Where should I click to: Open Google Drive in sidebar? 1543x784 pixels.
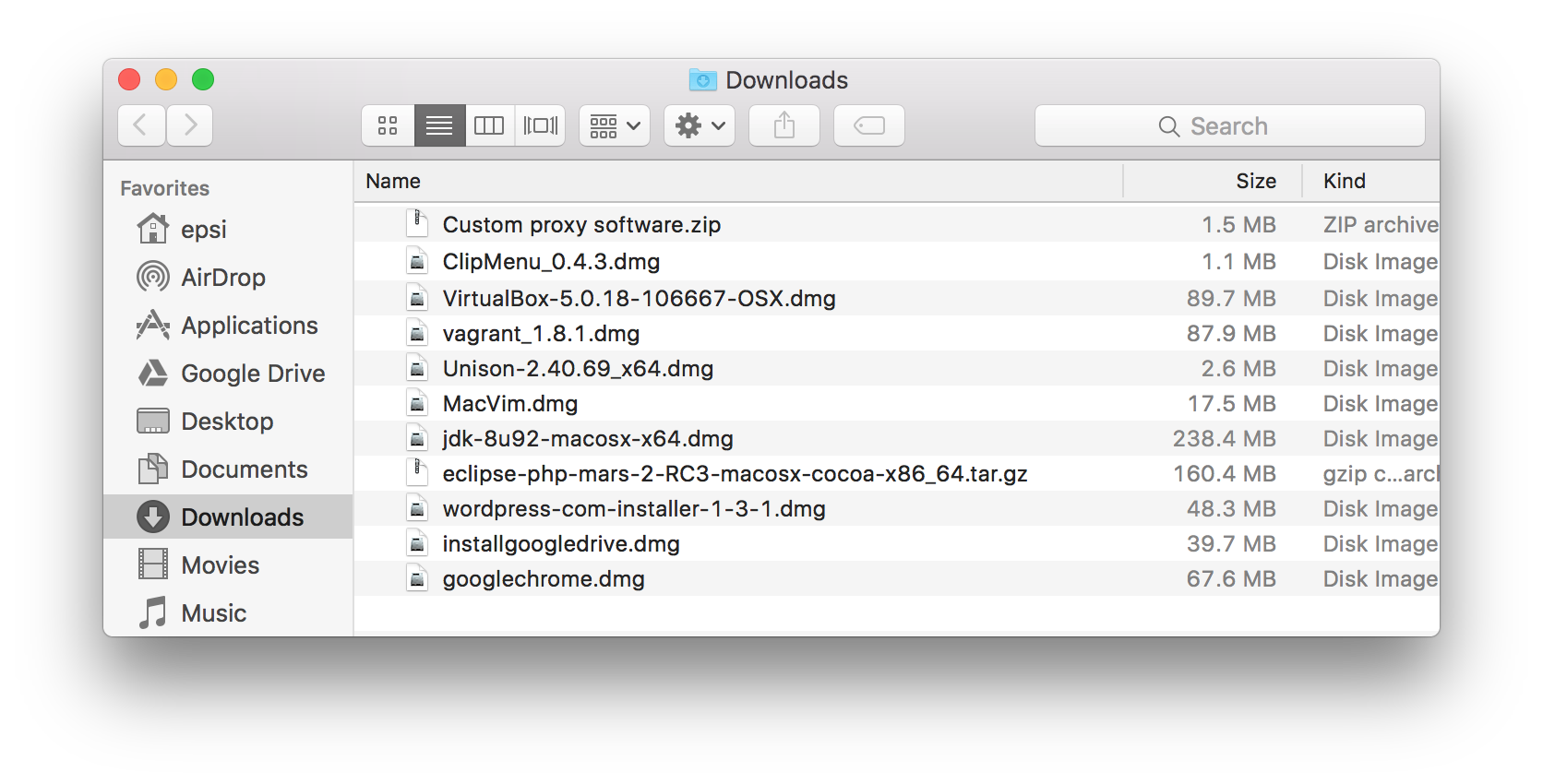[x=253, y=374]
